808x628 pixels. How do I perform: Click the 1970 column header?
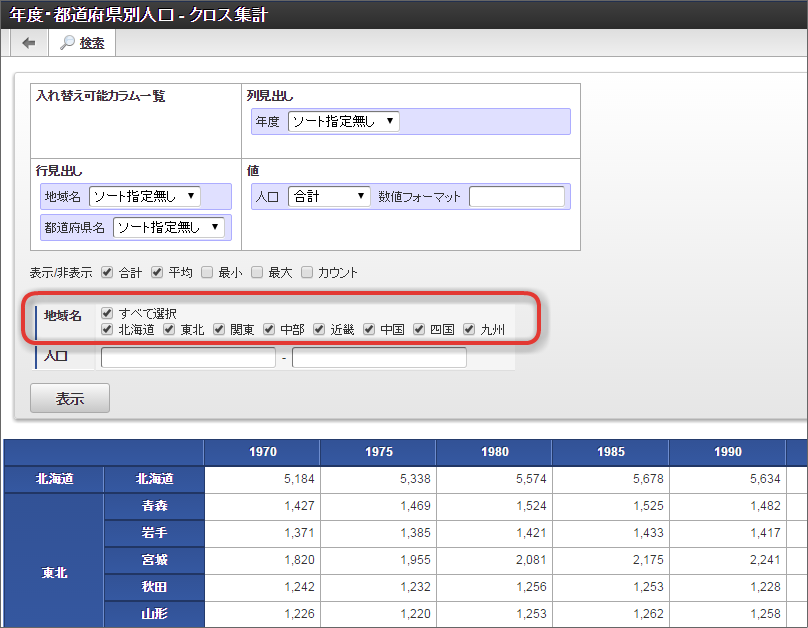pos(262,452)
